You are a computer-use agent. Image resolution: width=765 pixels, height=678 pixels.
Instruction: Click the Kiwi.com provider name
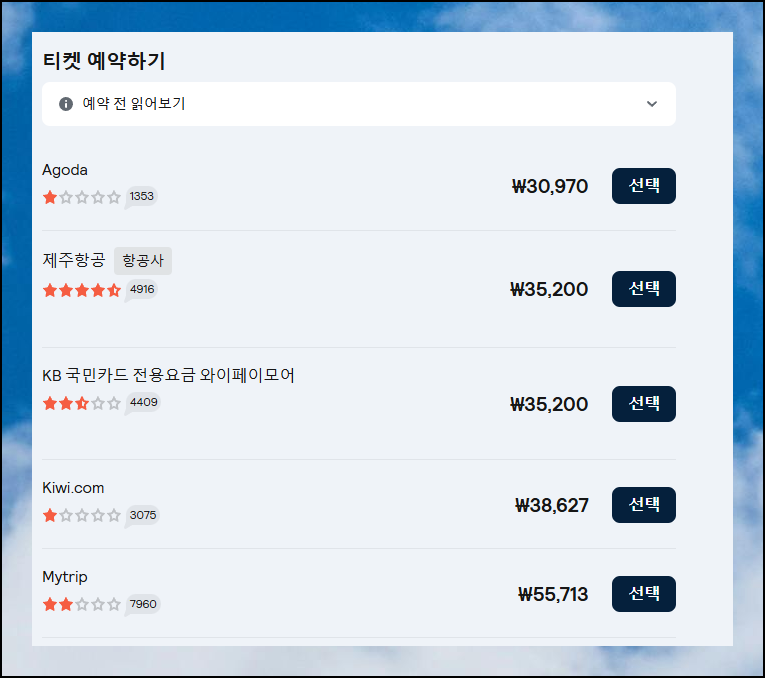pos(73,488)
